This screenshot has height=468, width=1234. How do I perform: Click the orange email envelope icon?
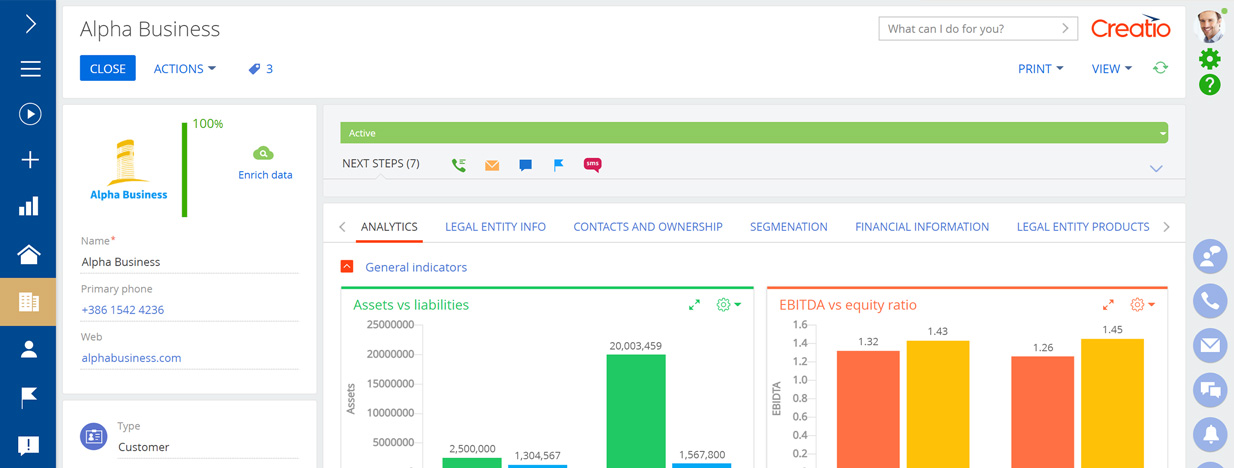coord(492,165)
